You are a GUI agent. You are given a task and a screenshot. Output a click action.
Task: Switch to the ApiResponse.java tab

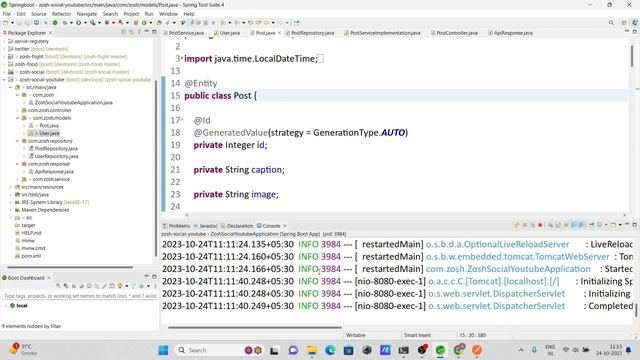tap(513, 33)
